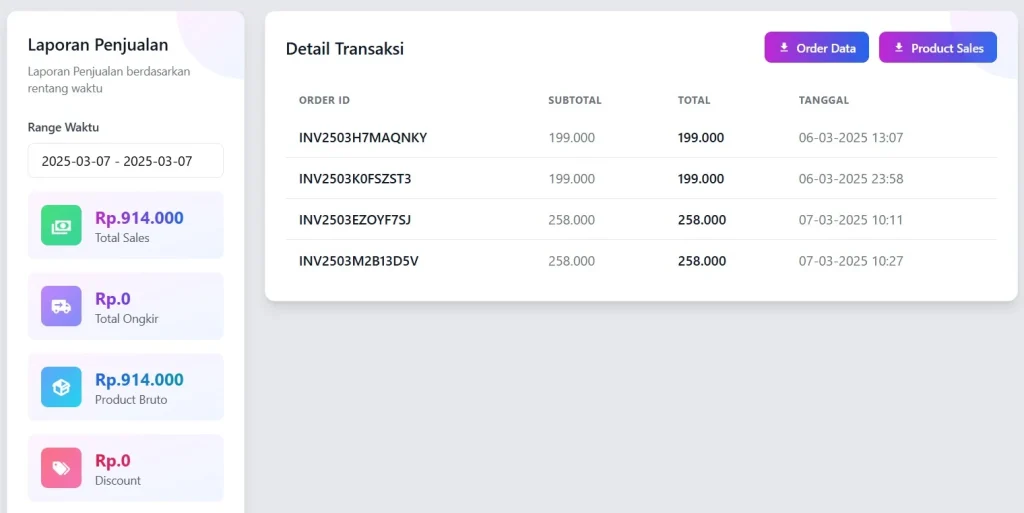The width and height of the screenshot is (1024, 513).
Task: Select order INV2503H7MAQNKY row
Action: [x=363, y=138]
